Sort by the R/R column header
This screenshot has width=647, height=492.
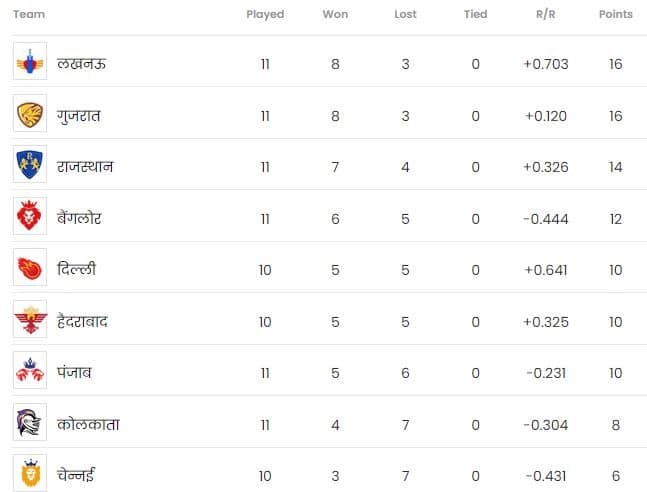(x=545, y=15)
